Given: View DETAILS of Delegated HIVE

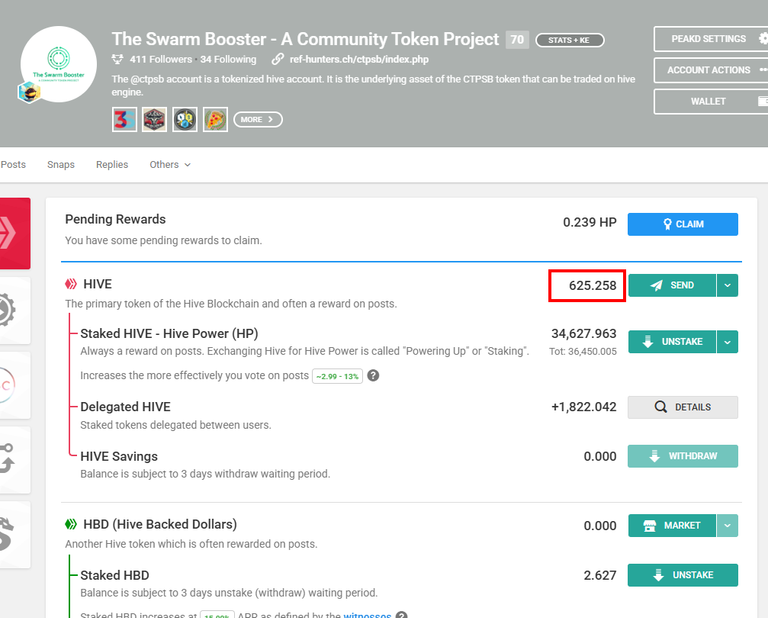Looking at the screenshot, I should [x=683, y=407].
